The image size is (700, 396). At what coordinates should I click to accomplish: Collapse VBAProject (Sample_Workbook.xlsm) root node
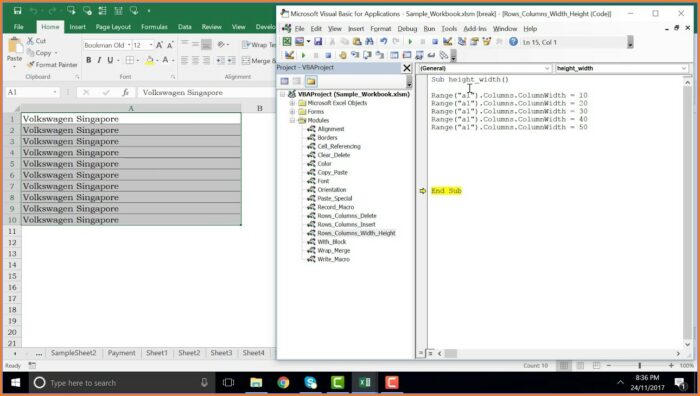283,94
